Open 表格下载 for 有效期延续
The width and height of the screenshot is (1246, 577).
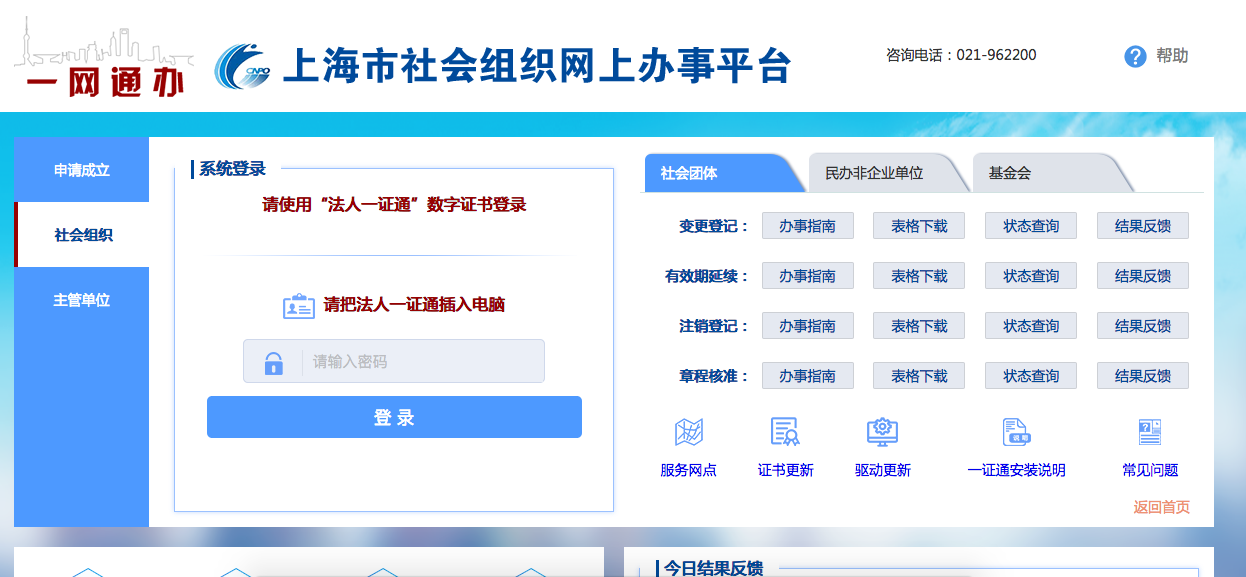coord(919,276)
